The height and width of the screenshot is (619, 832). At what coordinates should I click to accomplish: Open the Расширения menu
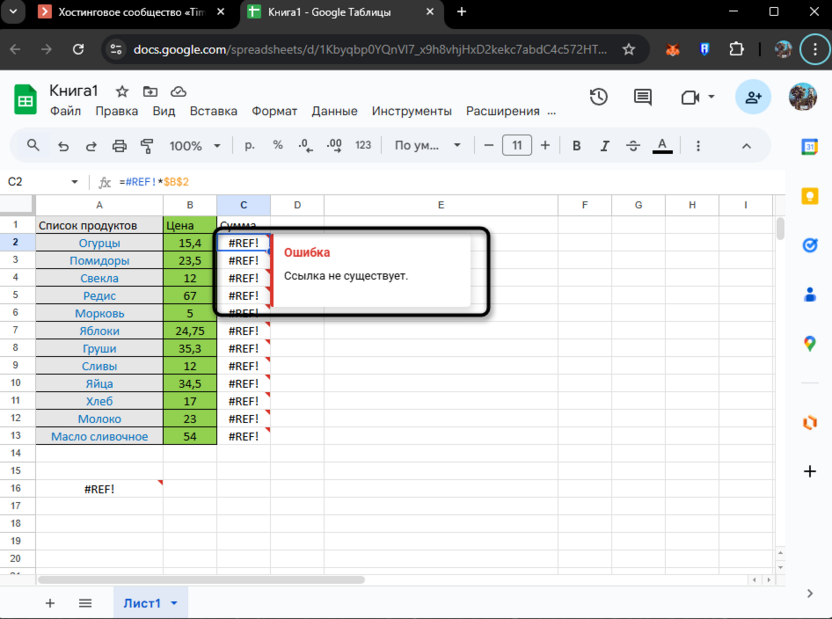coord(502,111)
